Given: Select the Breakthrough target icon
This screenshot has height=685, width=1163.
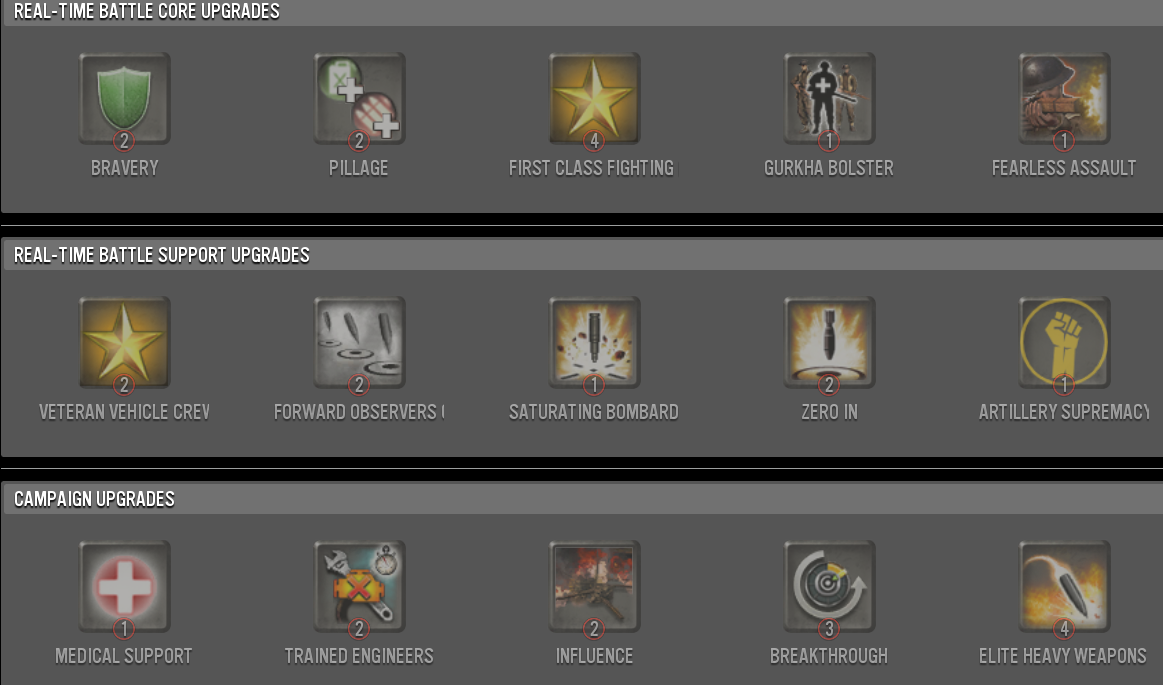Looking at the screenshot, I should 829,586.
